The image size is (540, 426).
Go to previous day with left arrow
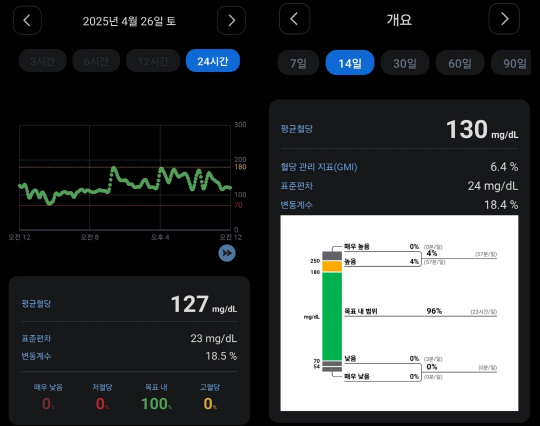tap(27, 20)
